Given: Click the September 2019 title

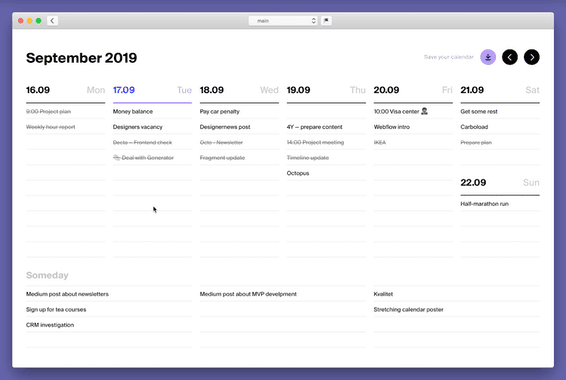Looking at the screenshot, I should [x=82, y=58].
